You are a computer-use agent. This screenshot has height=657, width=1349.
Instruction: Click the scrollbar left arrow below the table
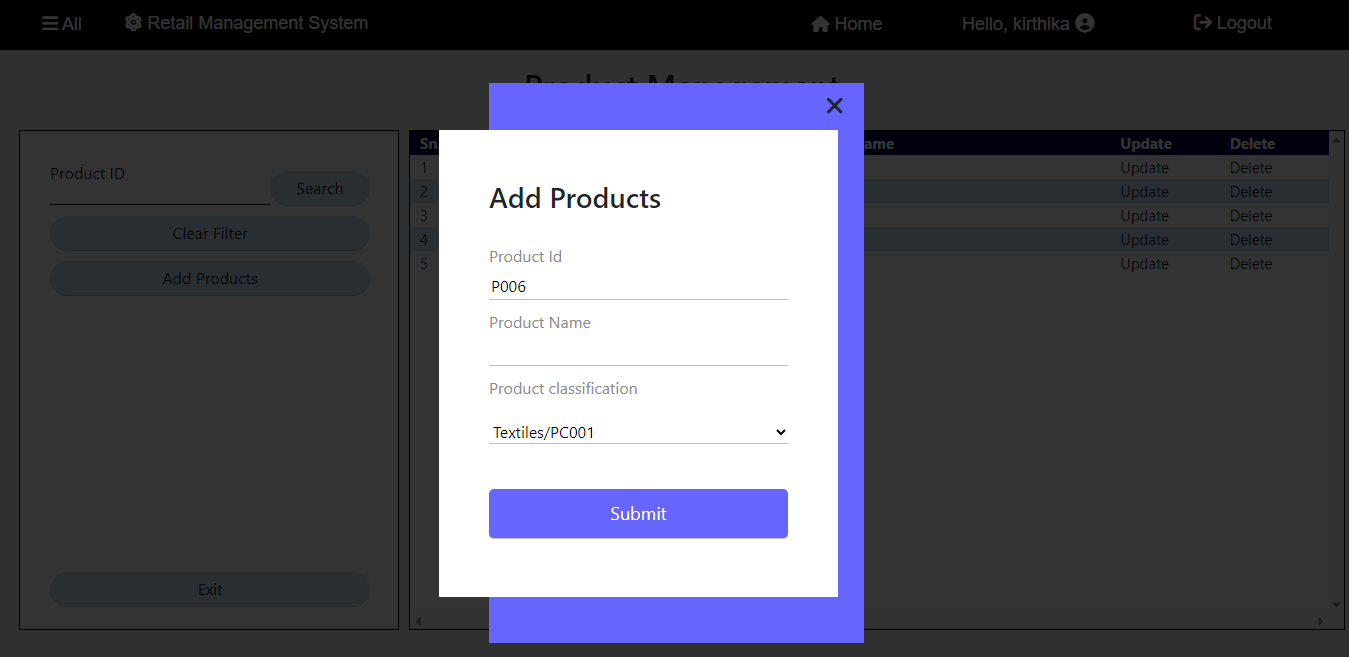419,621
